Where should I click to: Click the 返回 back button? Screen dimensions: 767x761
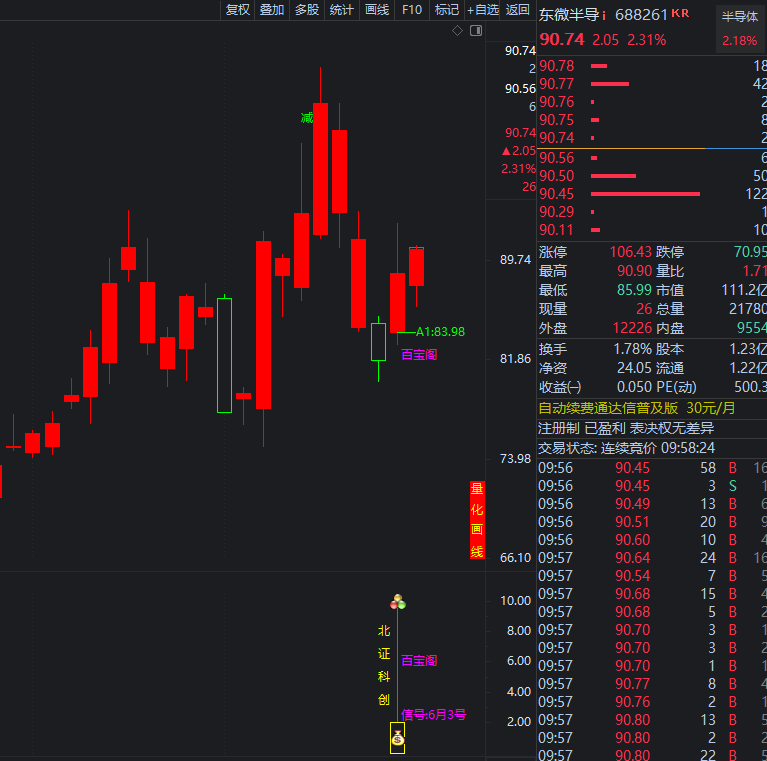pos(518,10)
